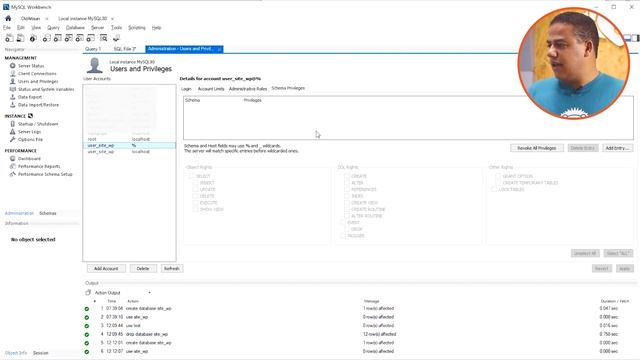Open the inspector info toolbar icon

(33, 38)
